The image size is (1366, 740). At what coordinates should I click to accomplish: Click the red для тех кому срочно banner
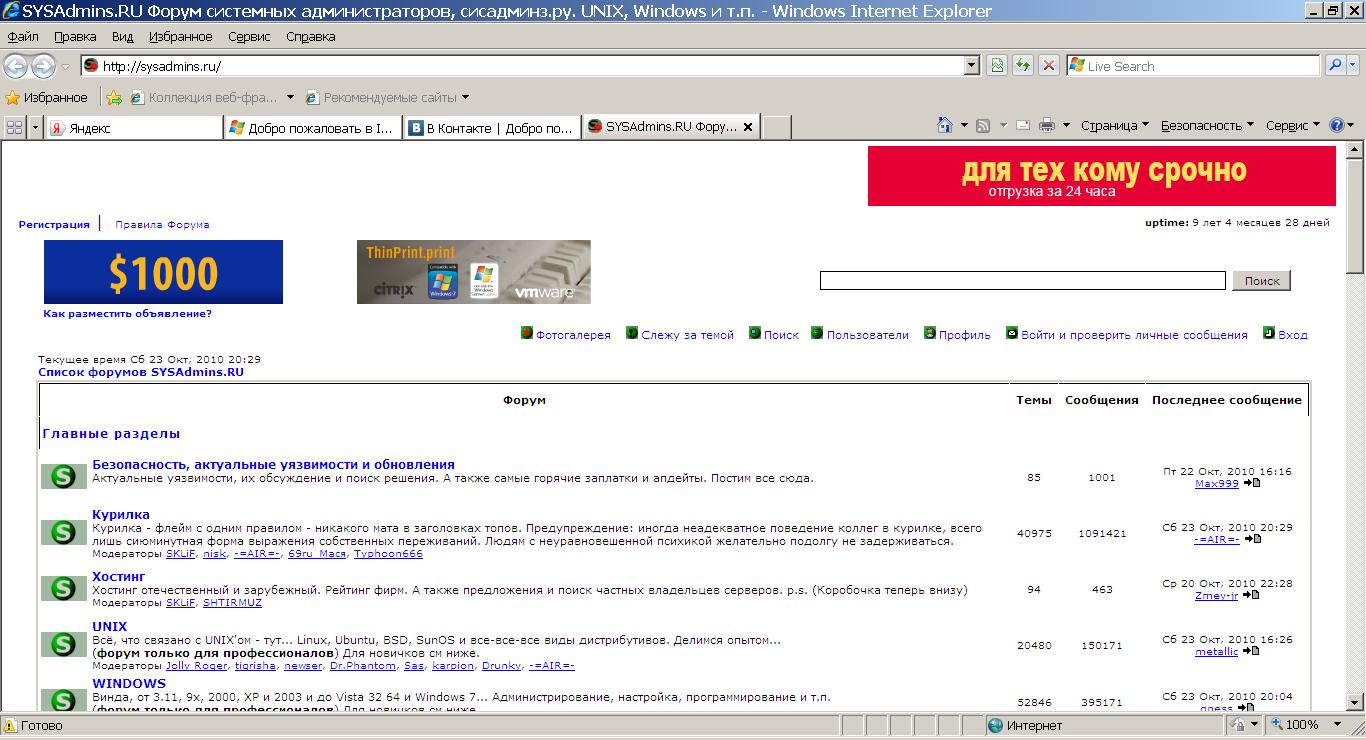(x=1101, y=176)
